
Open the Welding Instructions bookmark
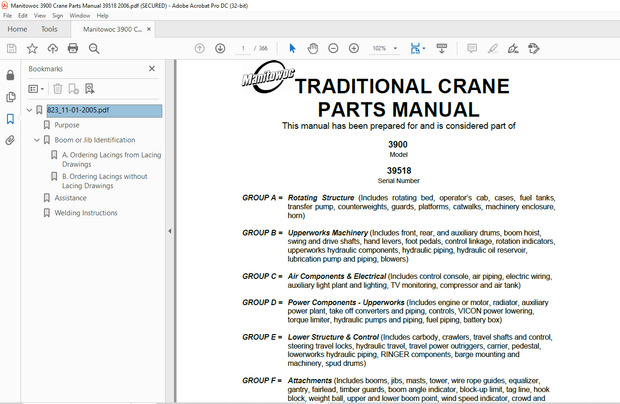86,213
